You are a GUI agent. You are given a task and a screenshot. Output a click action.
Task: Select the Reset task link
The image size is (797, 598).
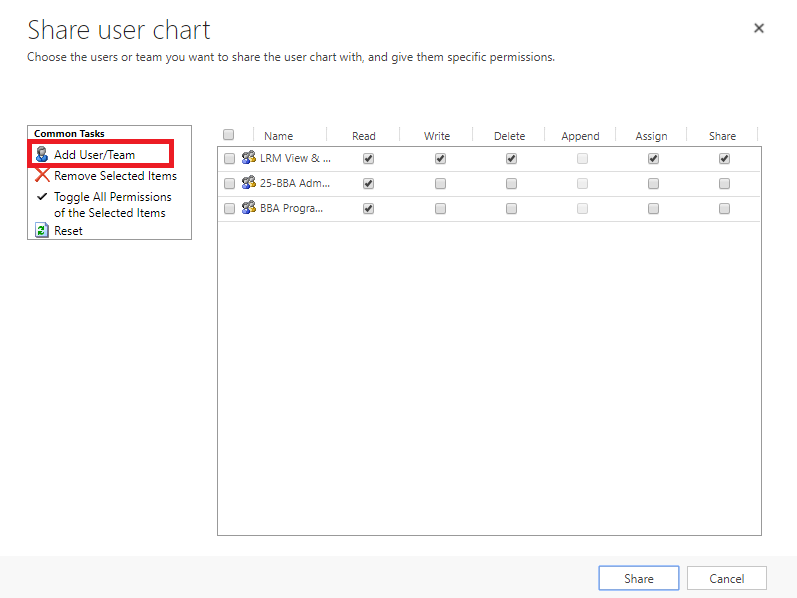[x=68, y=231]
